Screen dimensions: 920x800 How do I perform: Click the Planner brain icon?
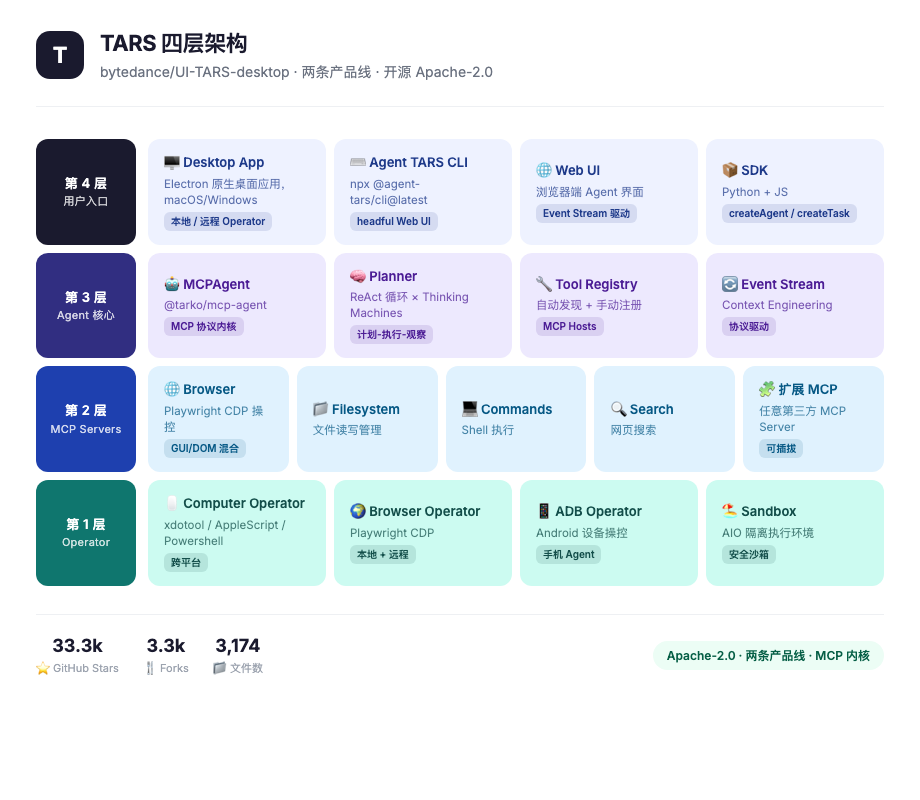pyautogui.click(x=358, y=276)
